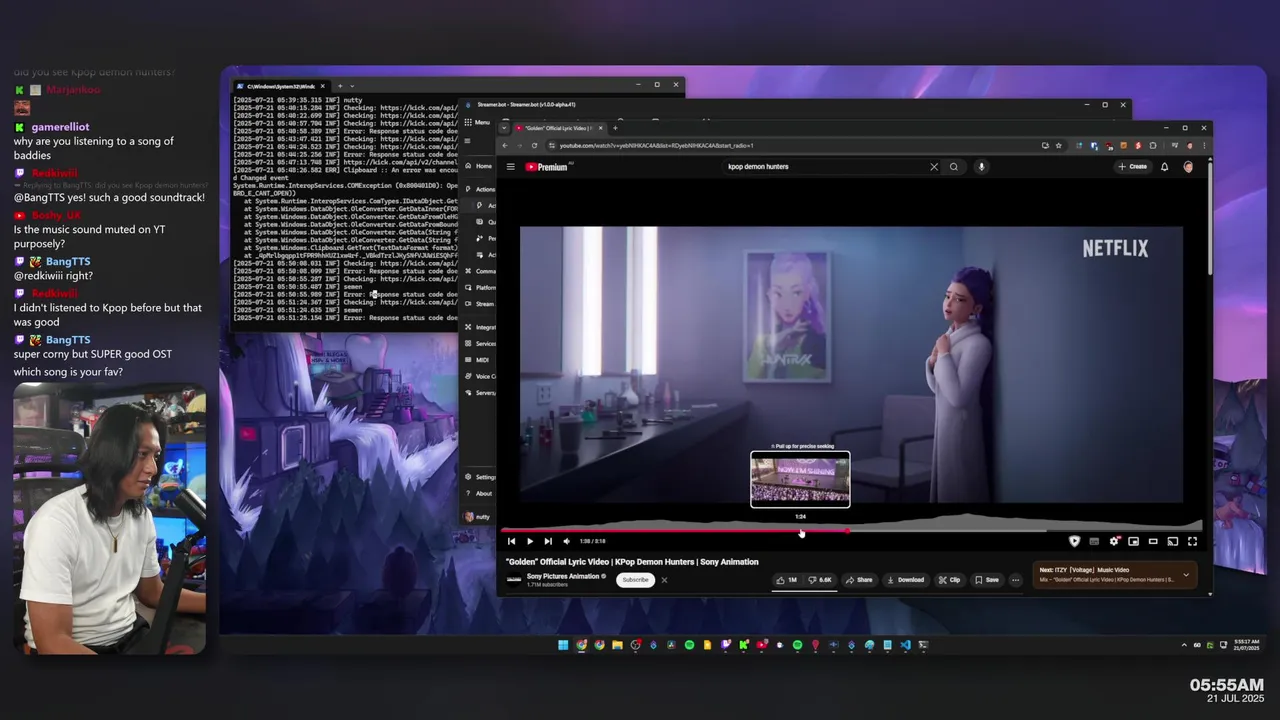Like the Golden lyric video
This screenshot has width=1280, height=720.
point(787,580)
